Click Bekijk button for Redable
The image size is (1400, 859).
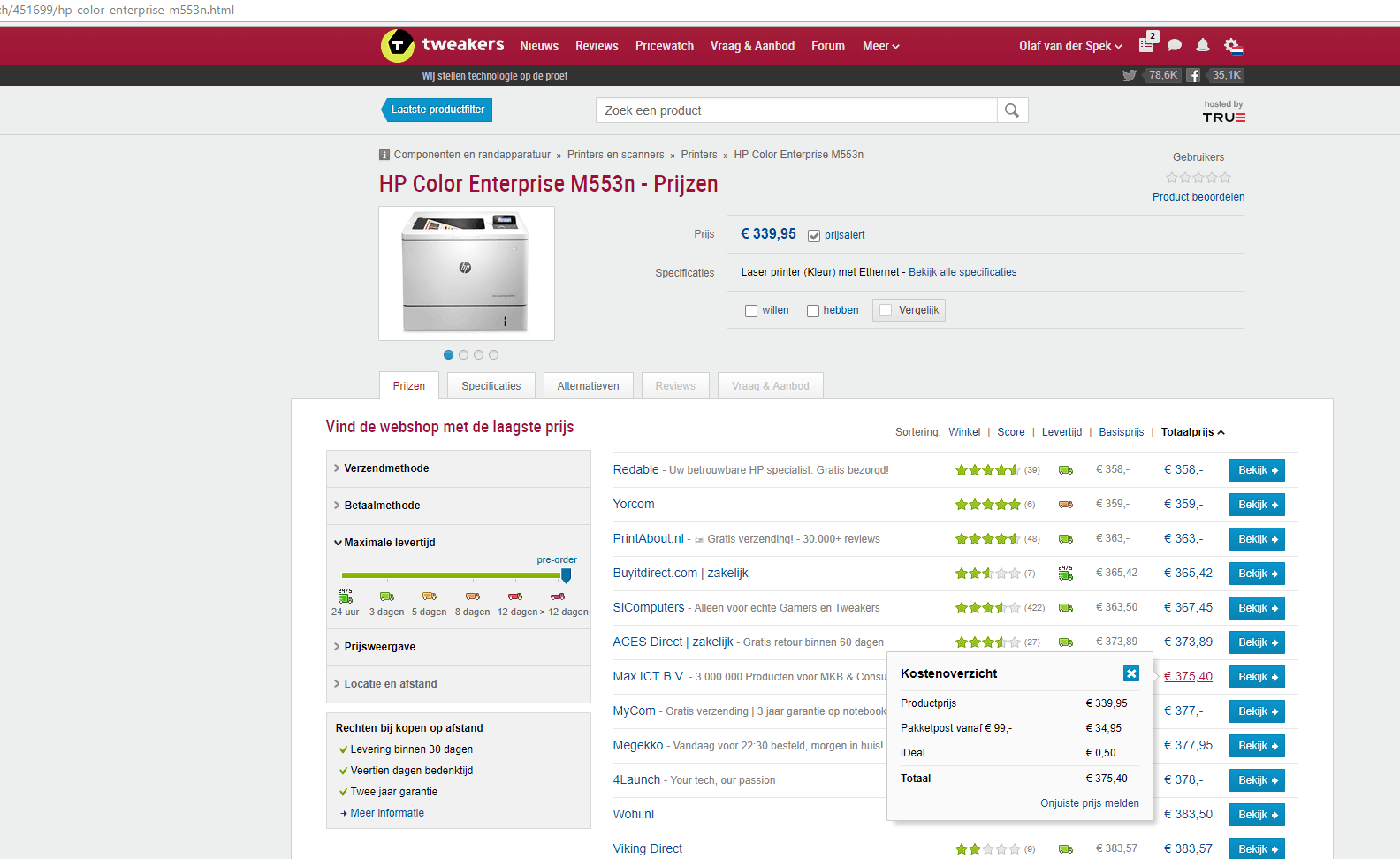[1257, 470]
